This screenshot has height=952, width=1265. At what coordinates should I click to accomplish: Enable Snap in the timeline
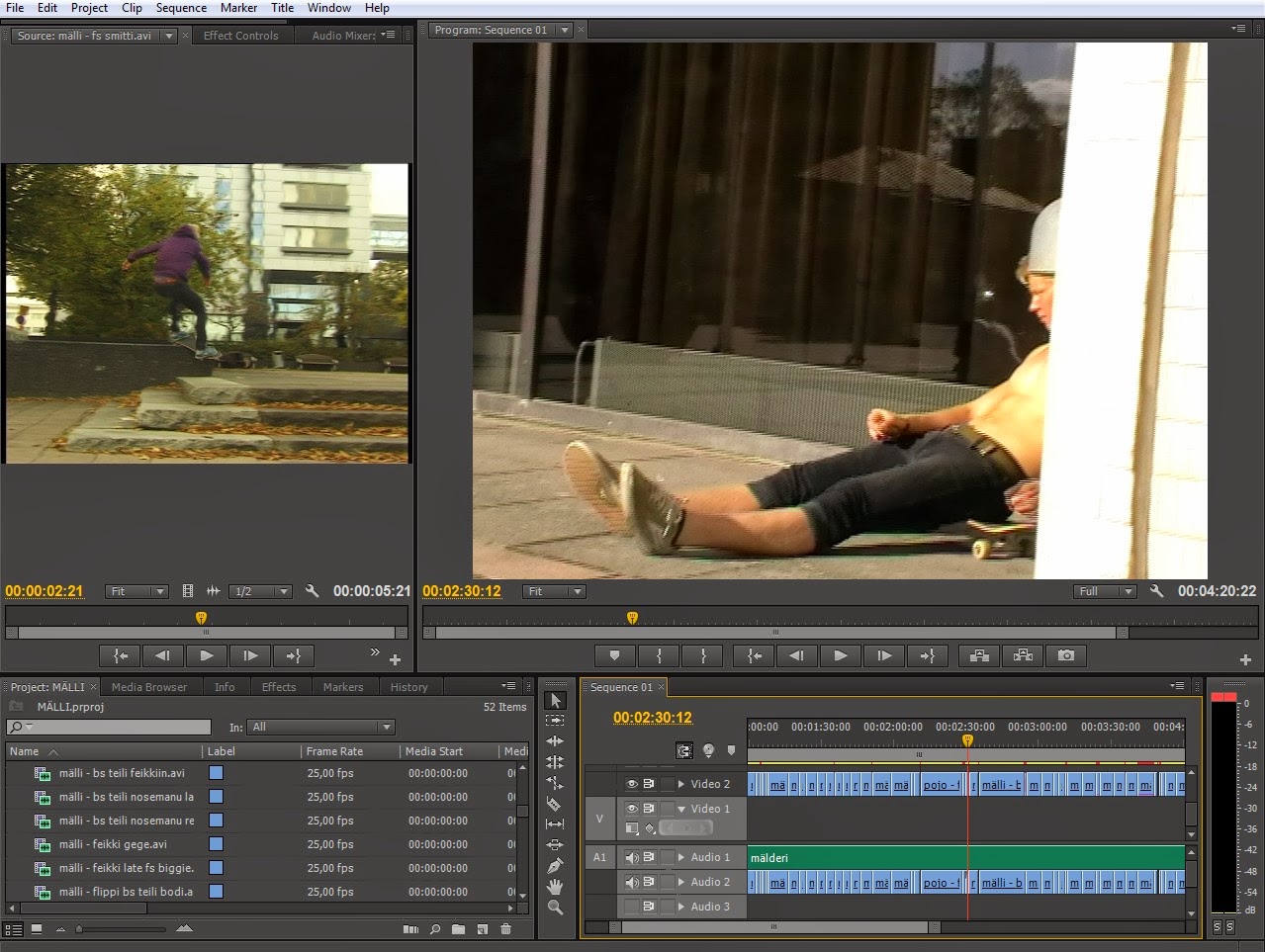pyautogui.click(x=684, y=751)
